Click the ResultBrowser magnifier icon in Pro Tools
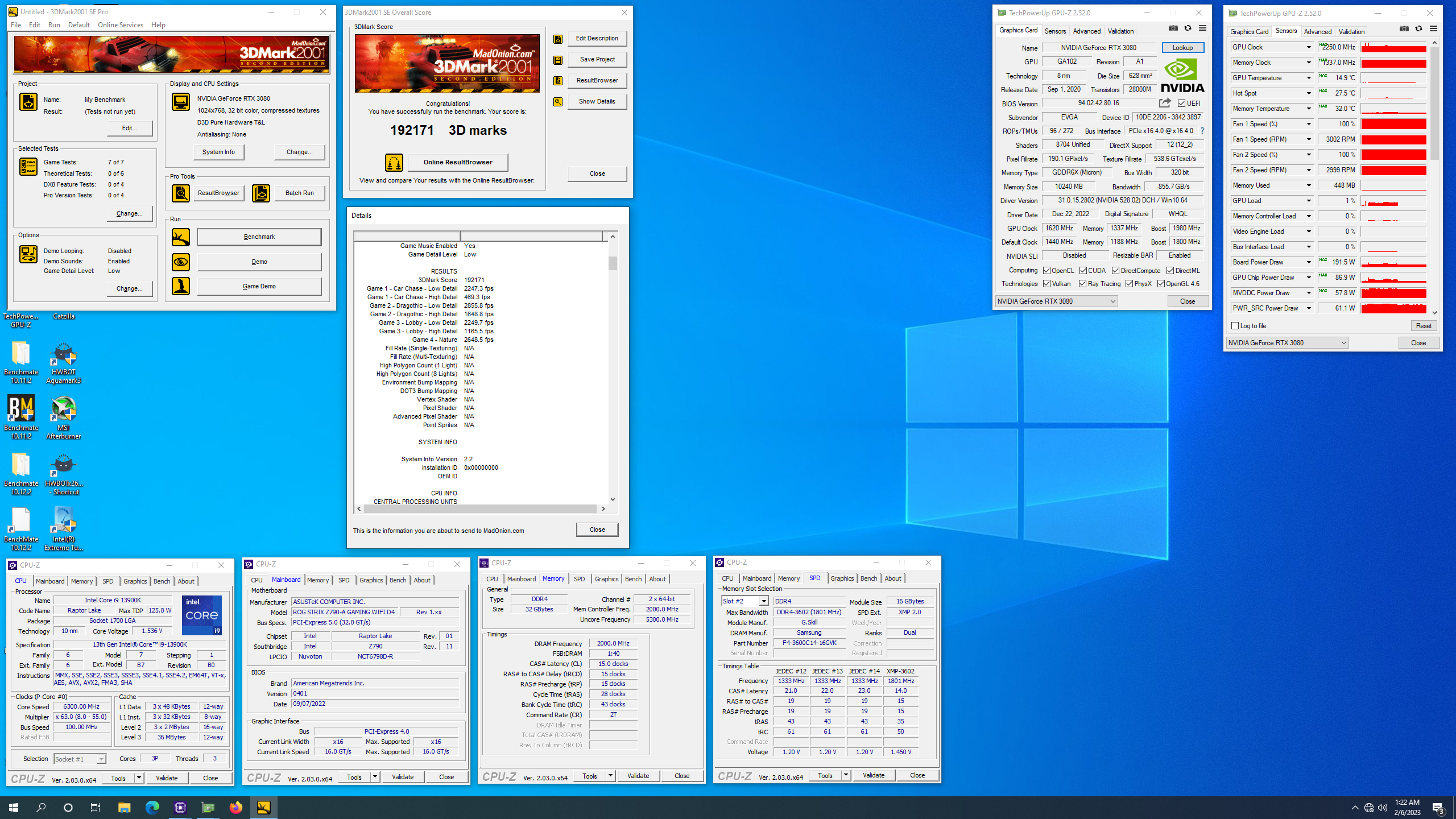 (x=181, y=193)
